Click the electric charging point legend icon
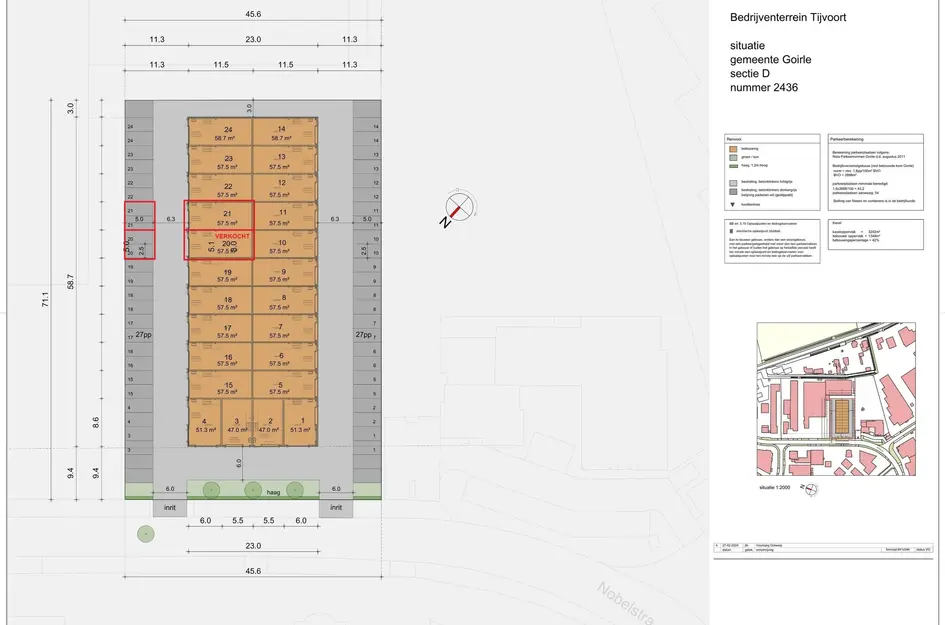 point(729,232)
